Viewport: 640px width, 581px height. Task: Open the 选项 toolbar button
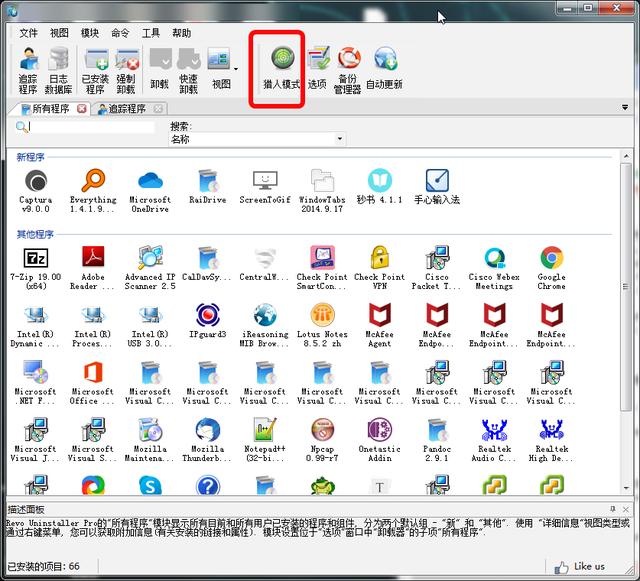318,67
